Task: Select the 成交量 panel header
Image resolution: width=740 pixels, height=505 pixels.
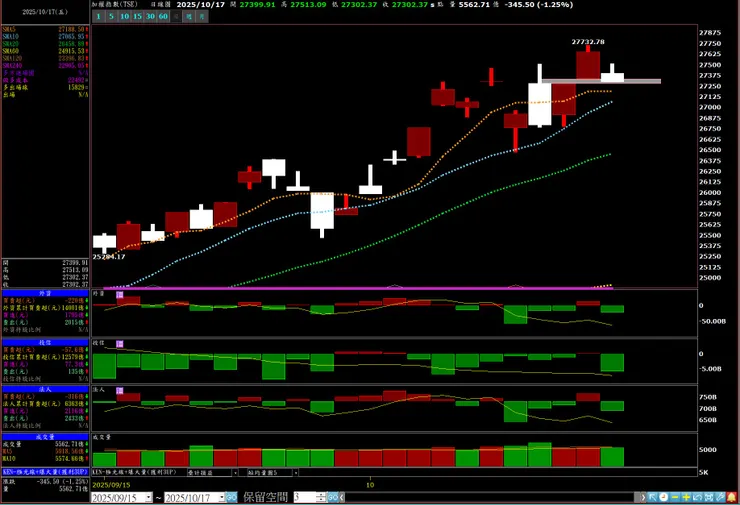Action: tap(45, 437)
